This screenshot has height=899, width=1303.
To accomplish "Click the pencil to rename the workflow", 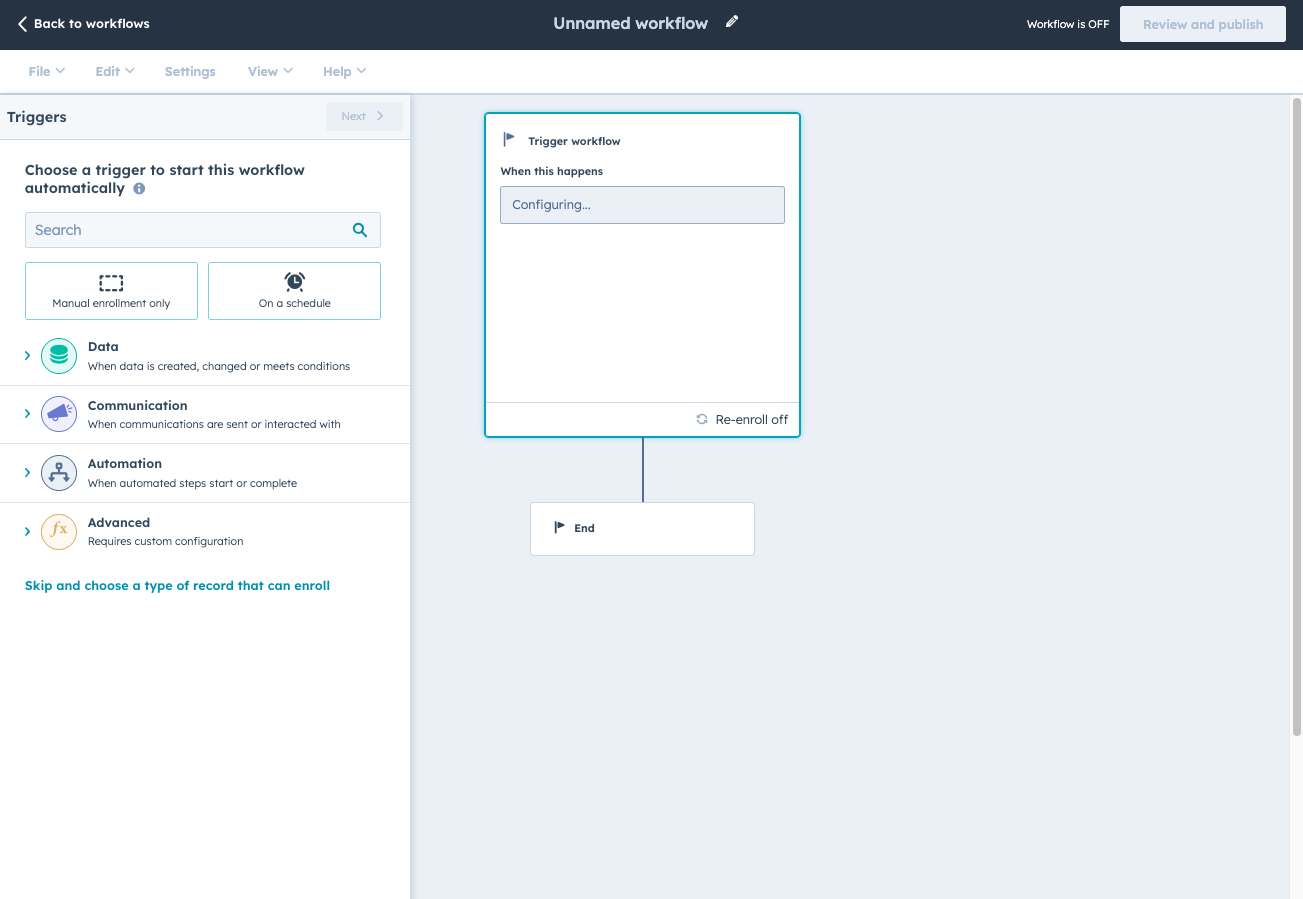I will (731, 21).
